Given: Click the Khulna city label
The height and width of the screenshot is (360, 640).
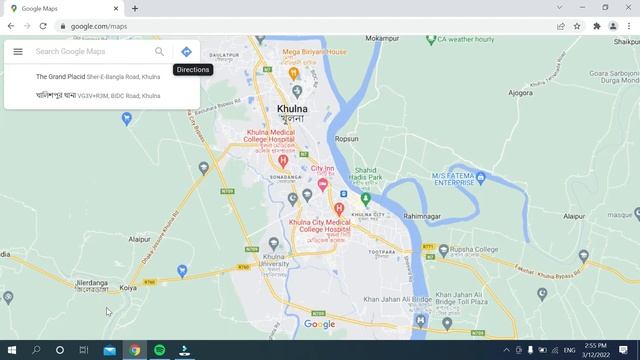Looking at the screenshot, I should [292, 109].
